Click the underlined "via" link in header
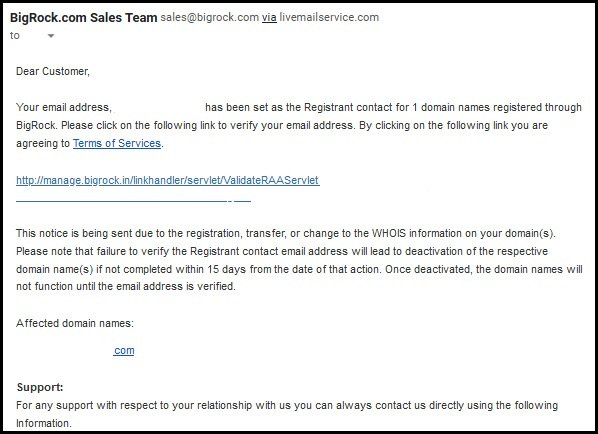598x434 pixels. point(269,18)
